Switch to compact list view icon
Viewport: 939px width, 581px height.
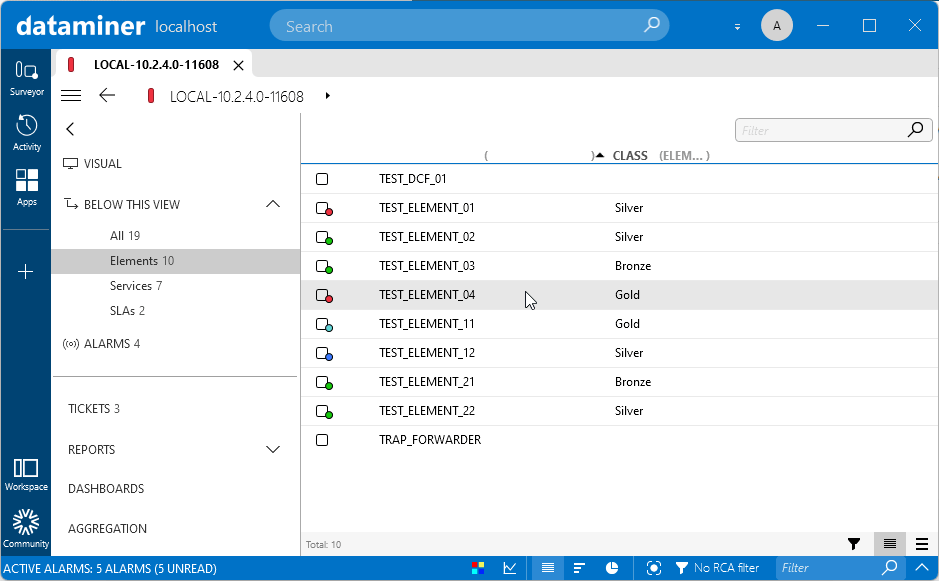point(889,544)
